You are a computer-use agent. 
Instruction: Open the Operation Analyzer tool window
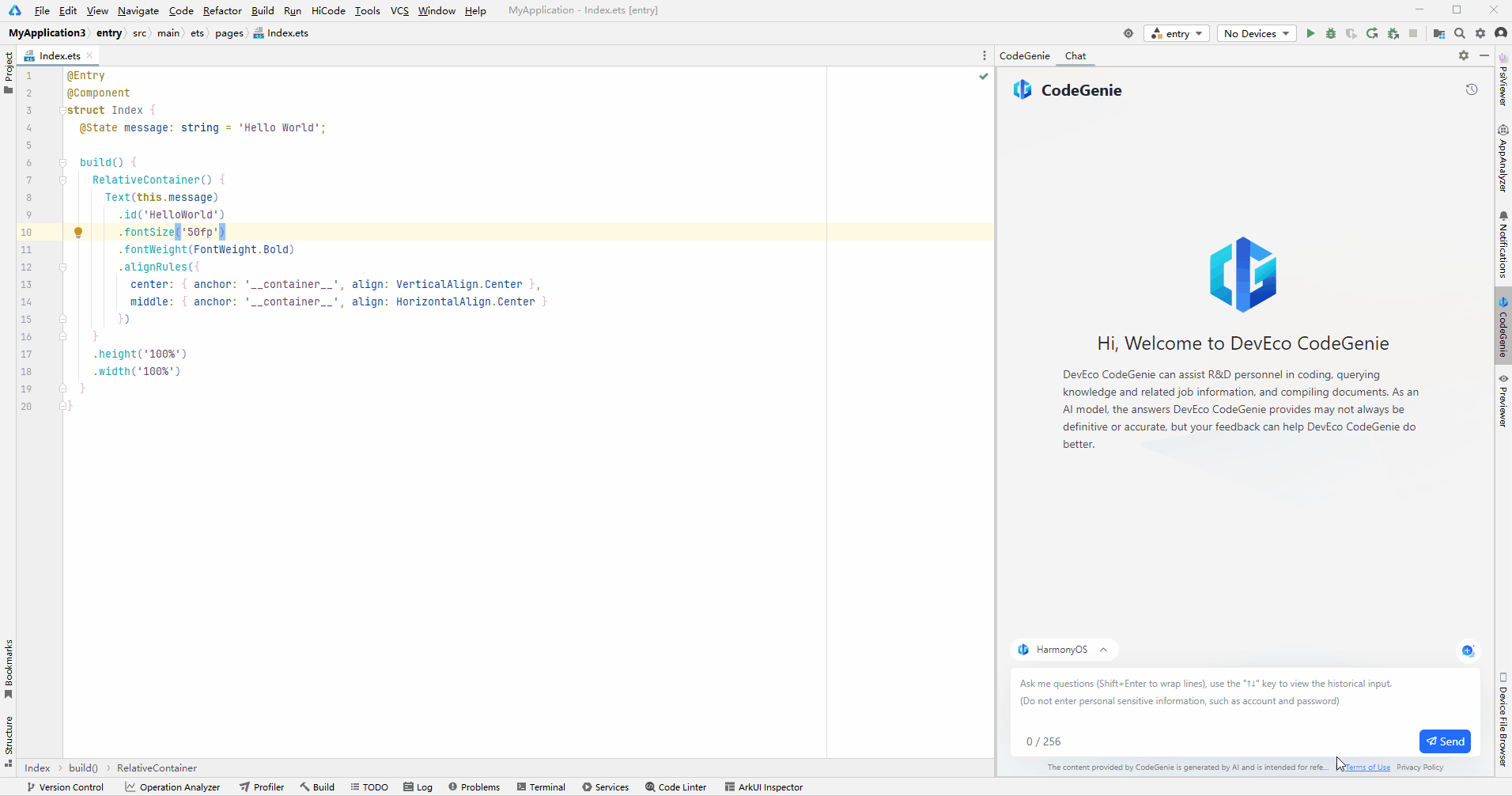[172, 787]
